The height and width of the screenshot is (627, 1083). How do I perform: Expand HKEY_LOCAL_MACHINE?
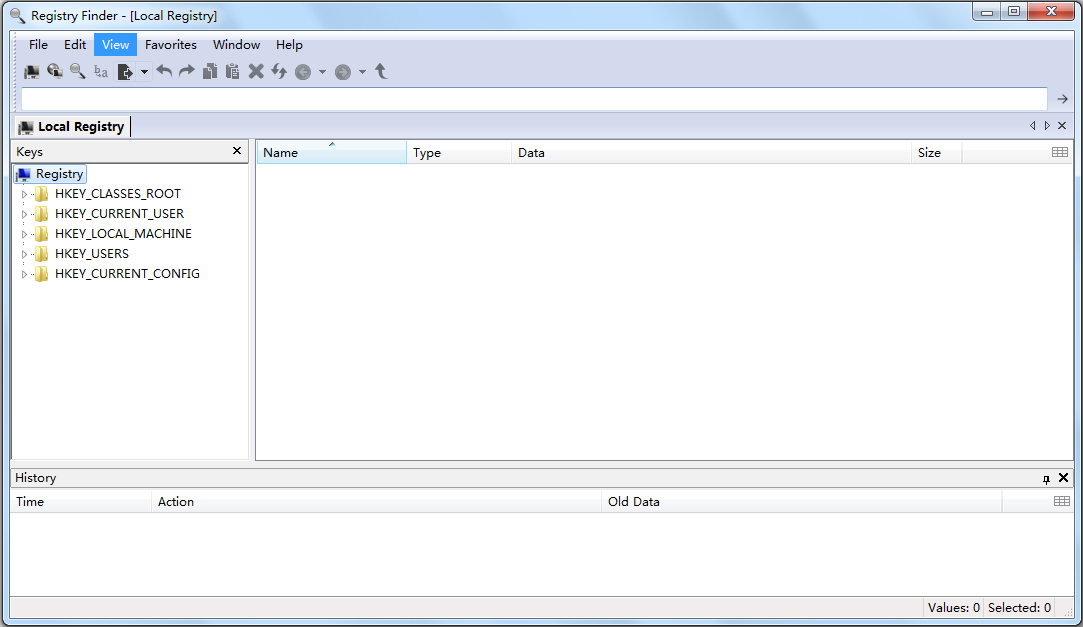click(x=24, y=234)
